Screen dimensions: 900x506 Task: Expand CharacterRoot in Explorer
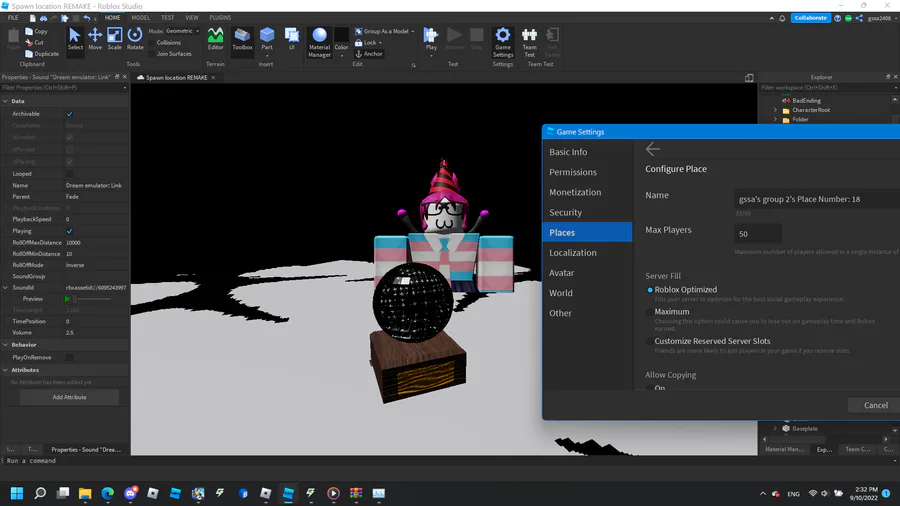(775, 110)
